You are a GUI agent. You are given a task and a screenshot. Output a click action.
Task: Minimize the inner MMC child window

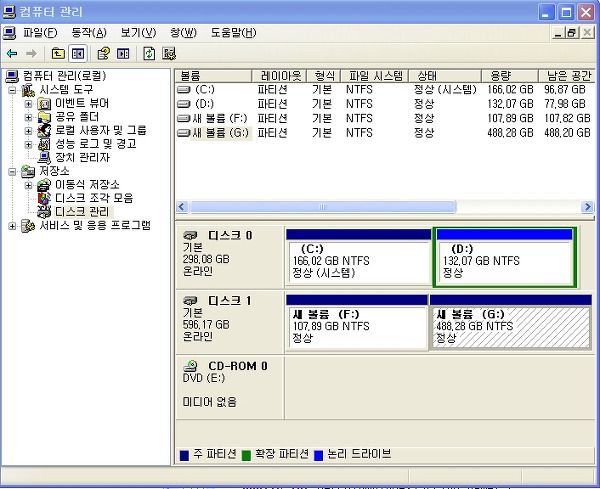[x=558, y=33]
